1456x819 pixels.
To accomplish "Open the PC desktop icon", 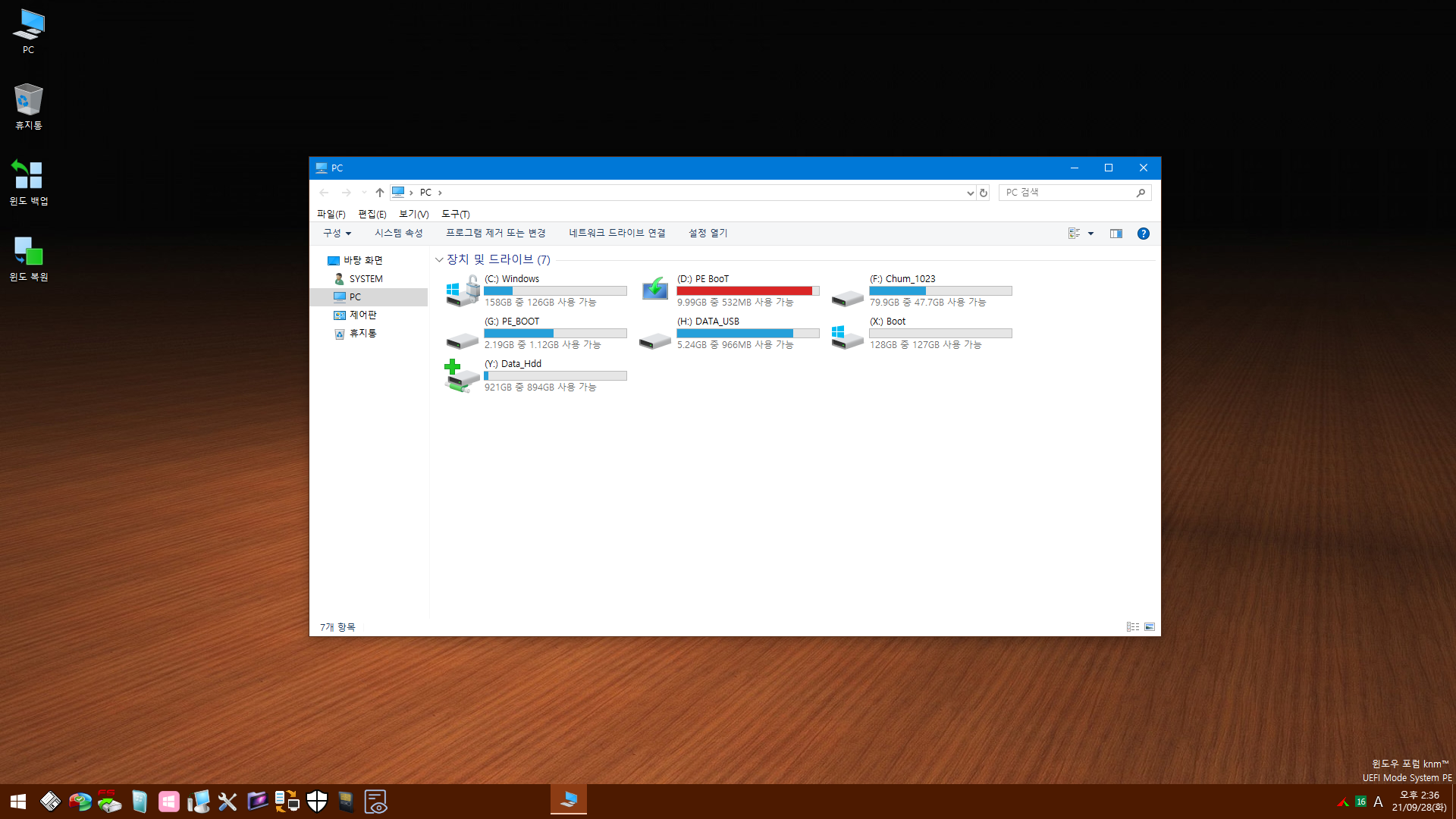I will pos(28,31).
